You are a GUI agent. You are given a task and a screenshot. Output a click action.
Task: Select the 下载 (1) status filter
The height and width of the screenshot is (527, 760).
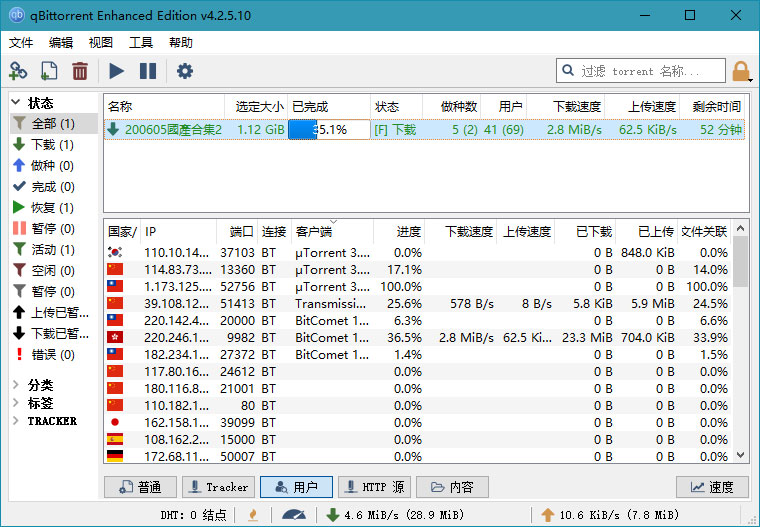[52, 144]
